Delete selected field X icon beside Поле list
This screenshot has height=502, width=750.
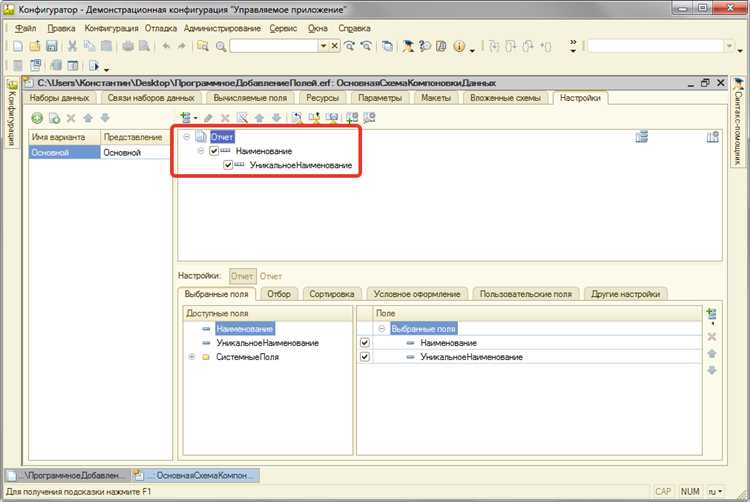coord(712,337)
